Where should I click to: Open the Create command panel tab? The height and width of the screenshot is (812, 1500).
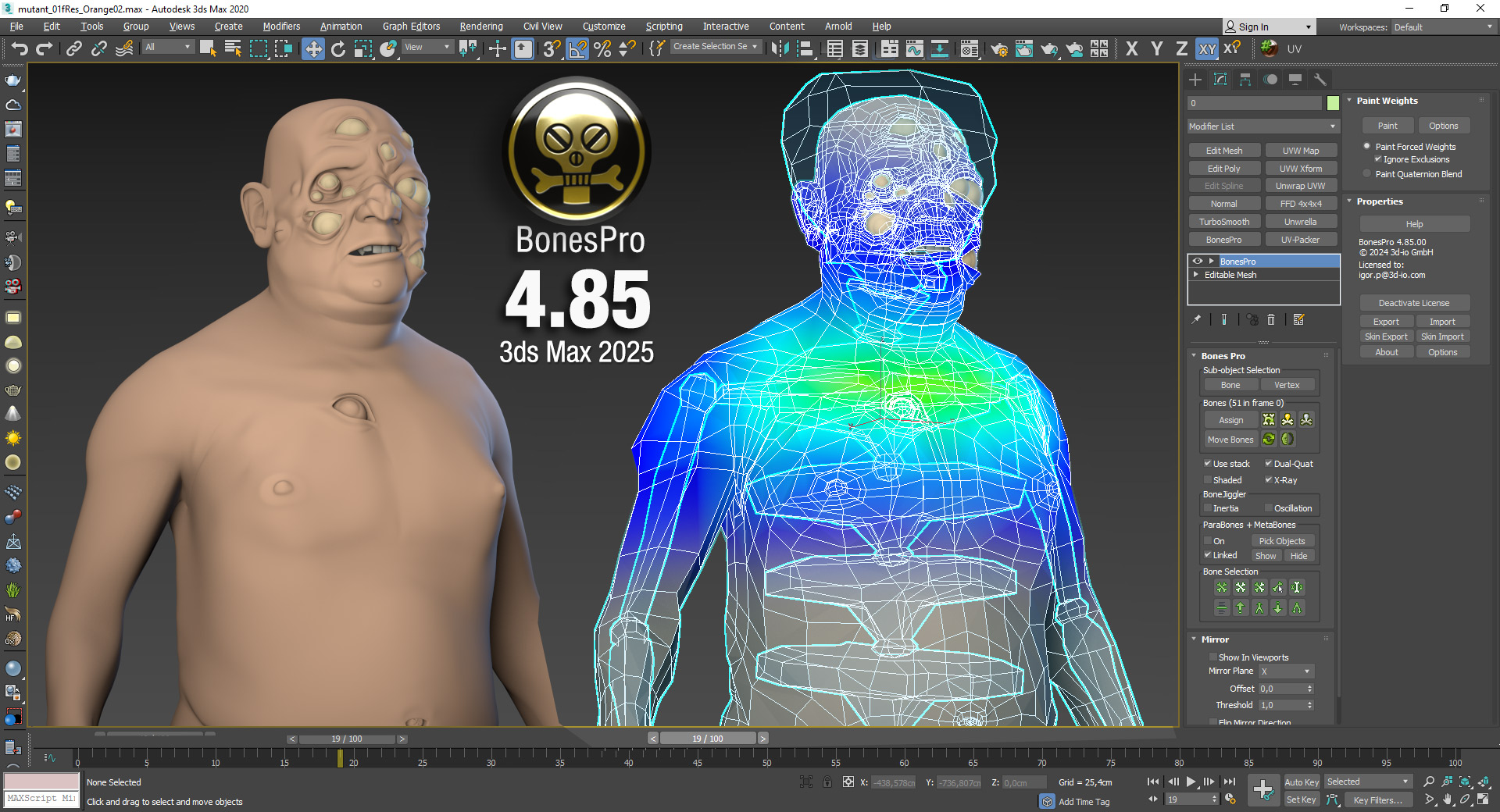coord(1195,80)
